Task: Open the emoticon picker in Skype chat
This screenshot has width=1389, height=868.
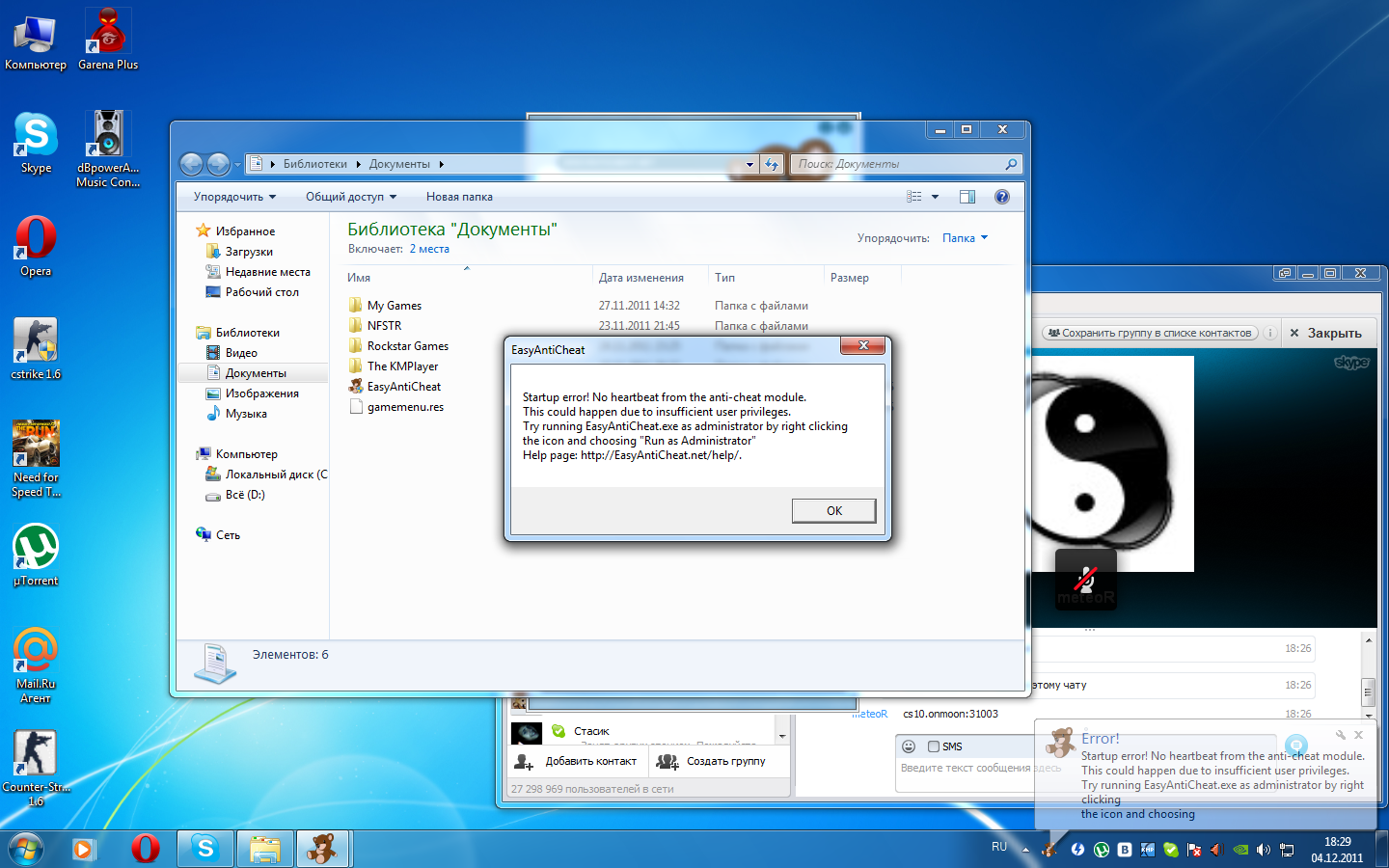Action: coord(909,746)
